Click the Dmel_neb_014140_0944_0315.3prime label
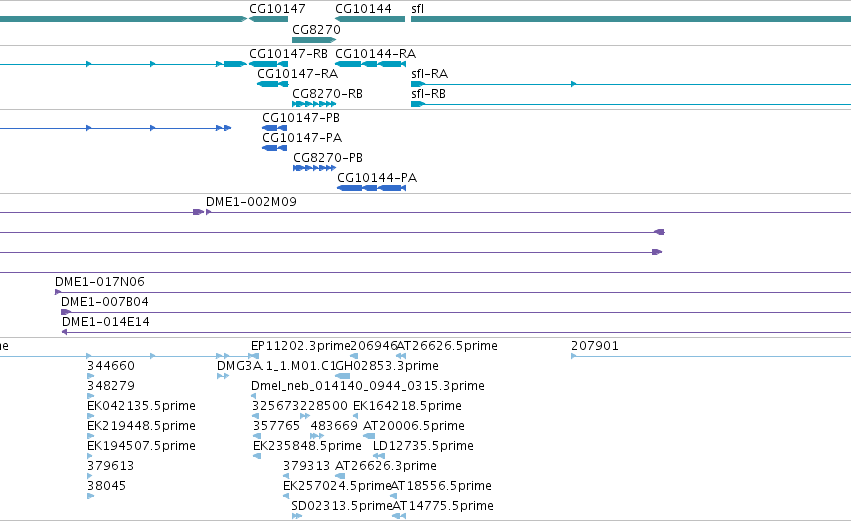This screenshot has width=851, height=521. (x=367, y=386)
